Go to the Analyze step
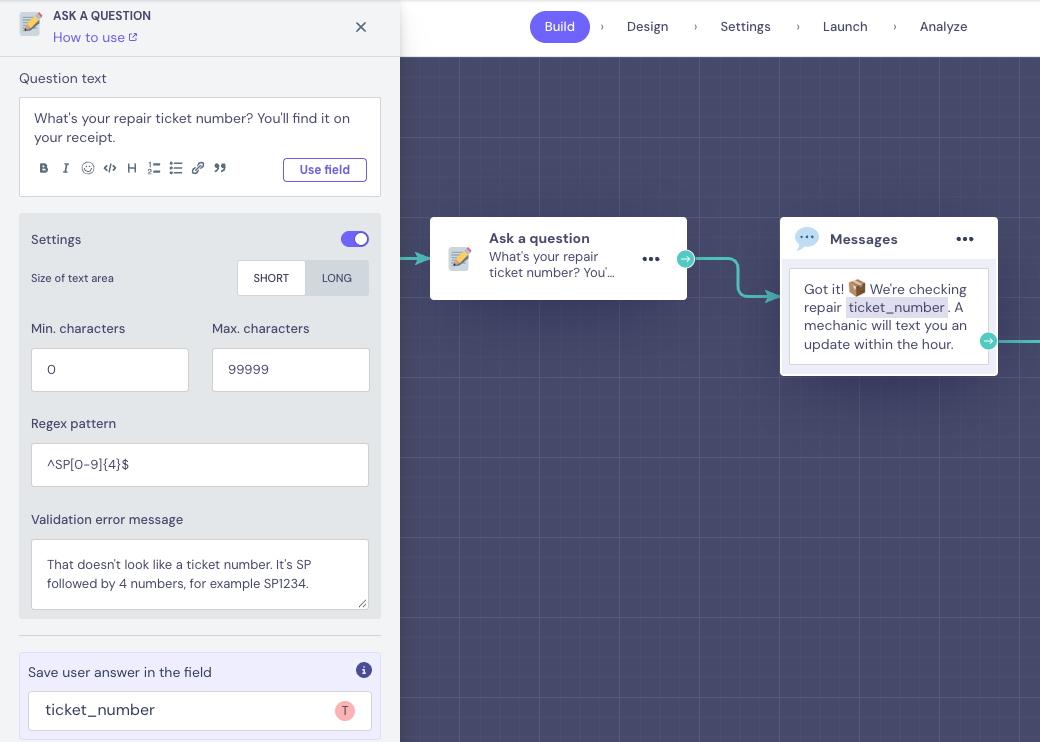 tap(943, 27)
